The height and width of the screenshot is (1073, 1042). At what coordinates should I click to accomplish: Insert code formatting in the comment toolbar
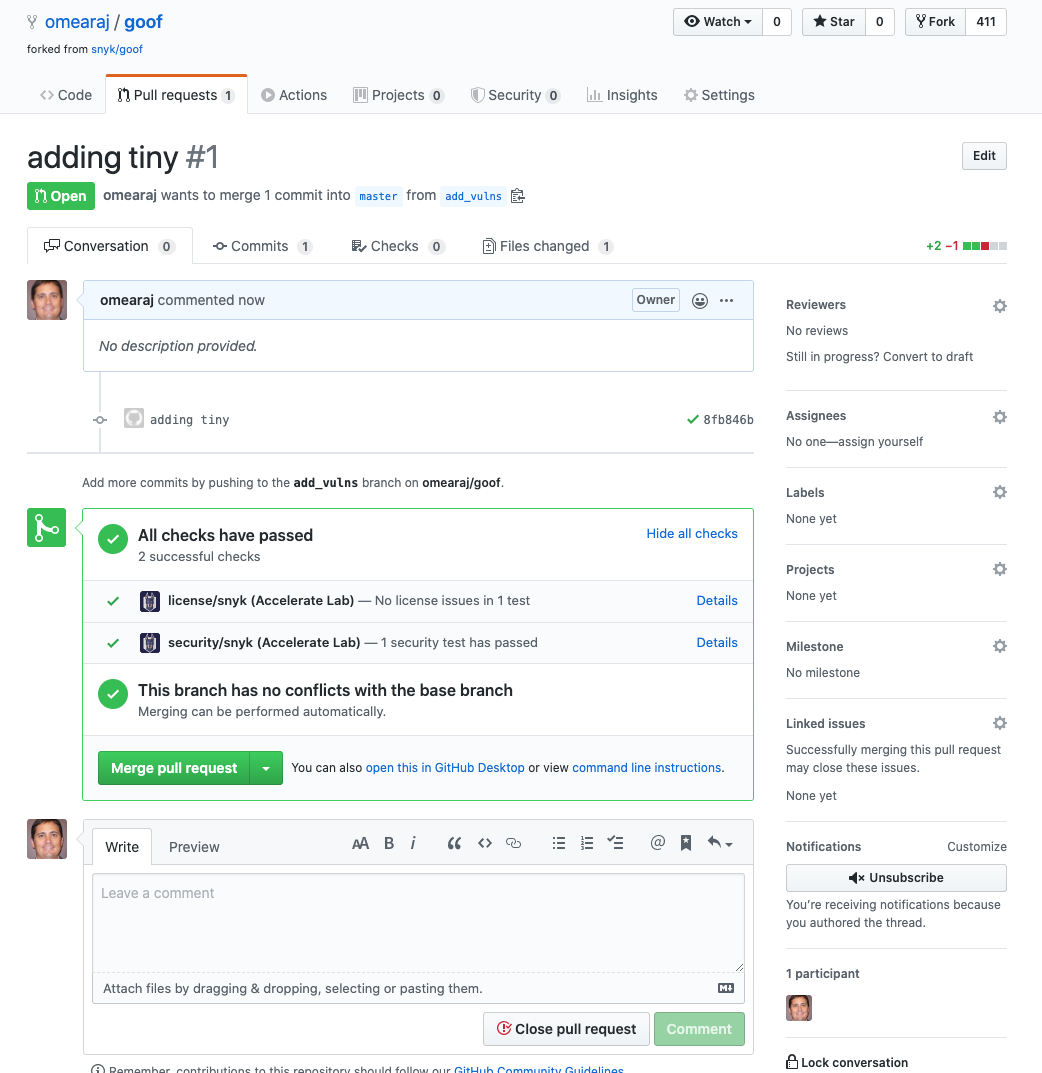tap(485, 843)
